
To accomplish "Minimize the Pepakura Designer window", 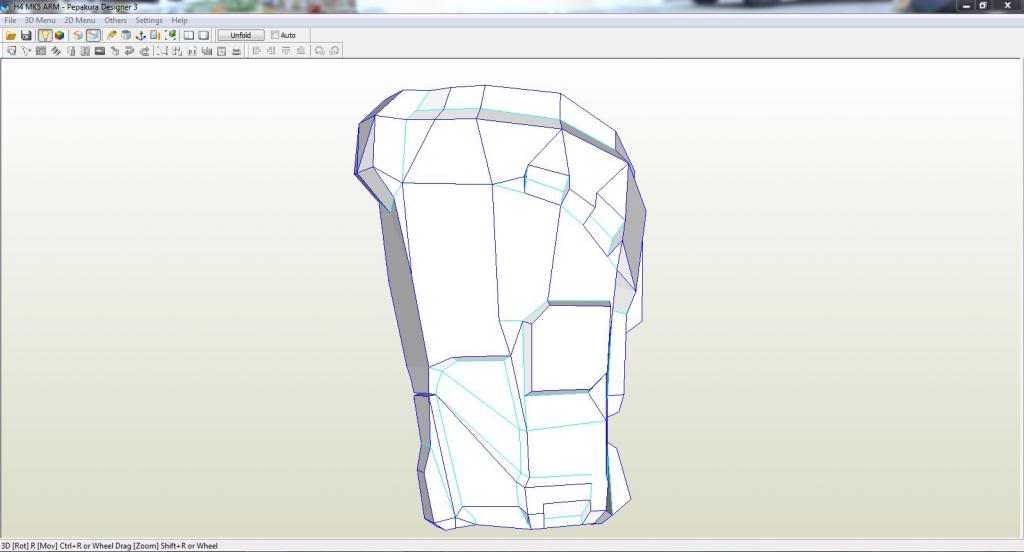I will pos(966,6).
